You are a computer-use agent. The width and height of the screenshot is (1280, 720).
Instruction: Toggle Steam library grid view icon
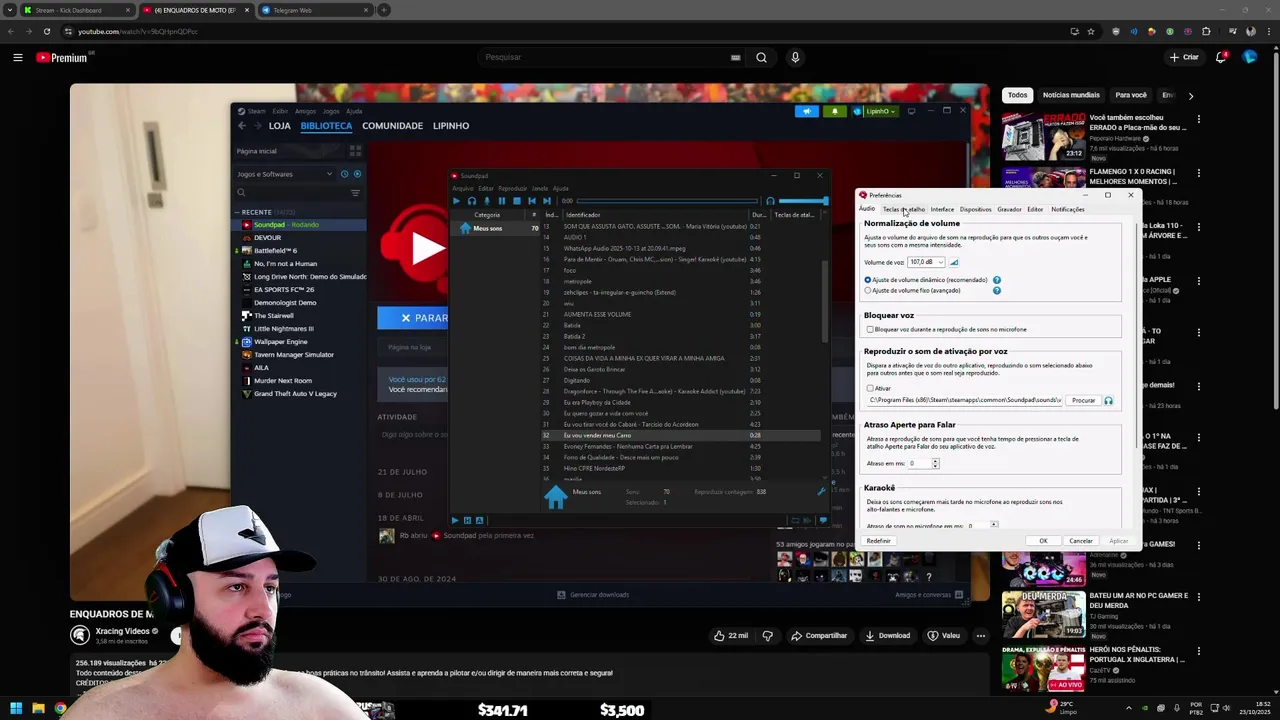pyautogui.click(x=355, y=151)
